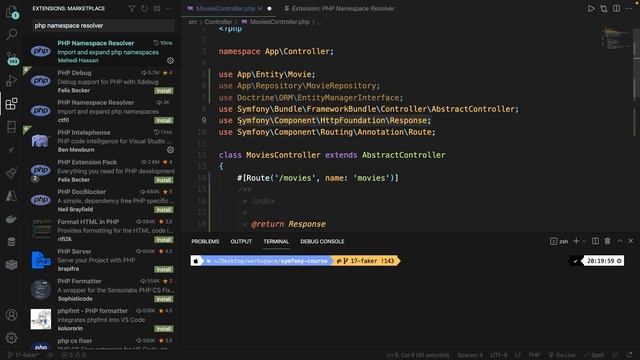Install the PHP Server extension
Viewport: 640px width, 360px height.
pyautogui.click(x=164, y=269)
